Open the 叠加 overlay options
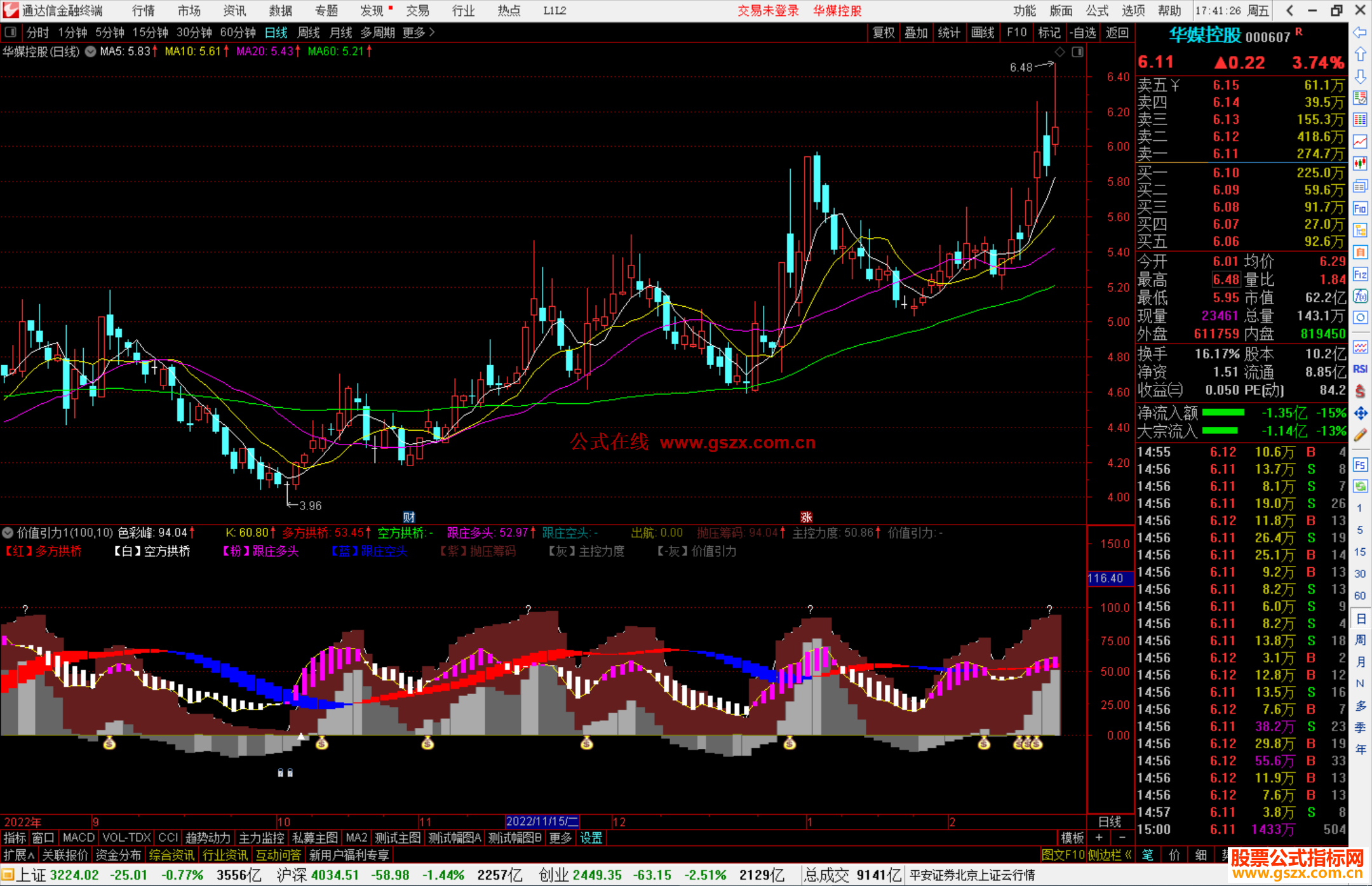The width and height of the screenshot is (1372, 886). tap(916, 32)
